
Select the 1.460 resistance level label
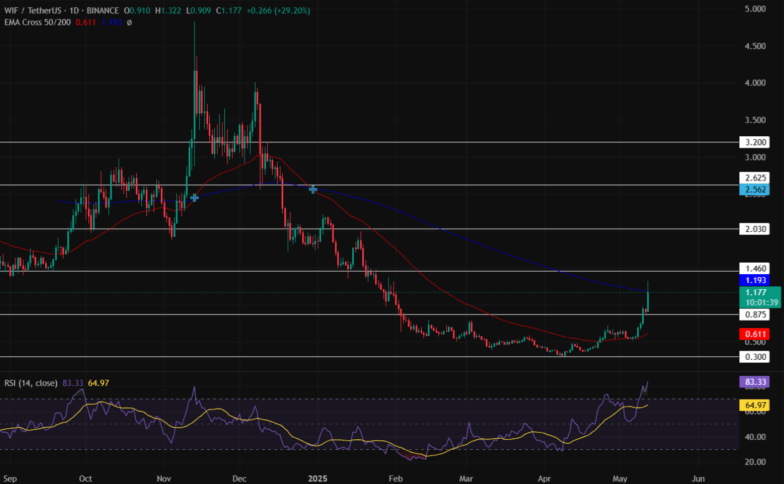tap(754, 268)
